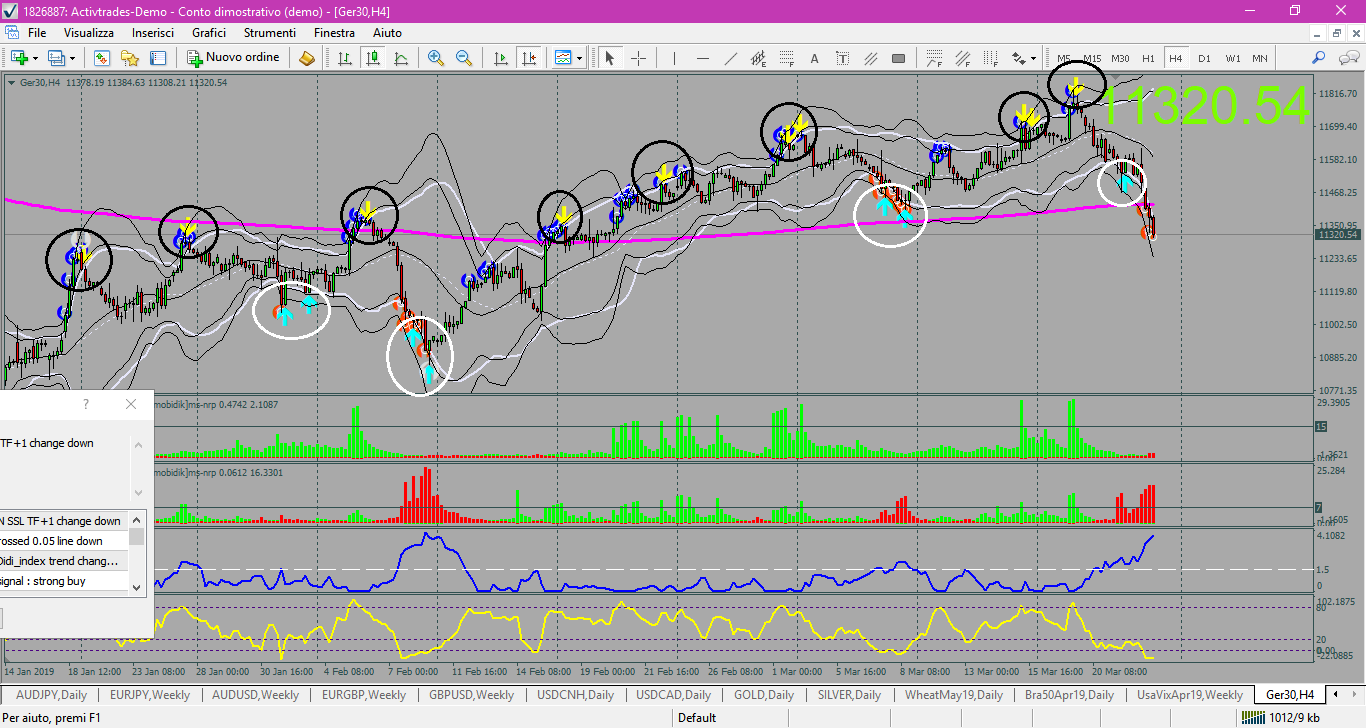The height and width of the screenshot is (728, 1366).
Task: Switch to M15 timeframe
Action: pos(1092,58)
